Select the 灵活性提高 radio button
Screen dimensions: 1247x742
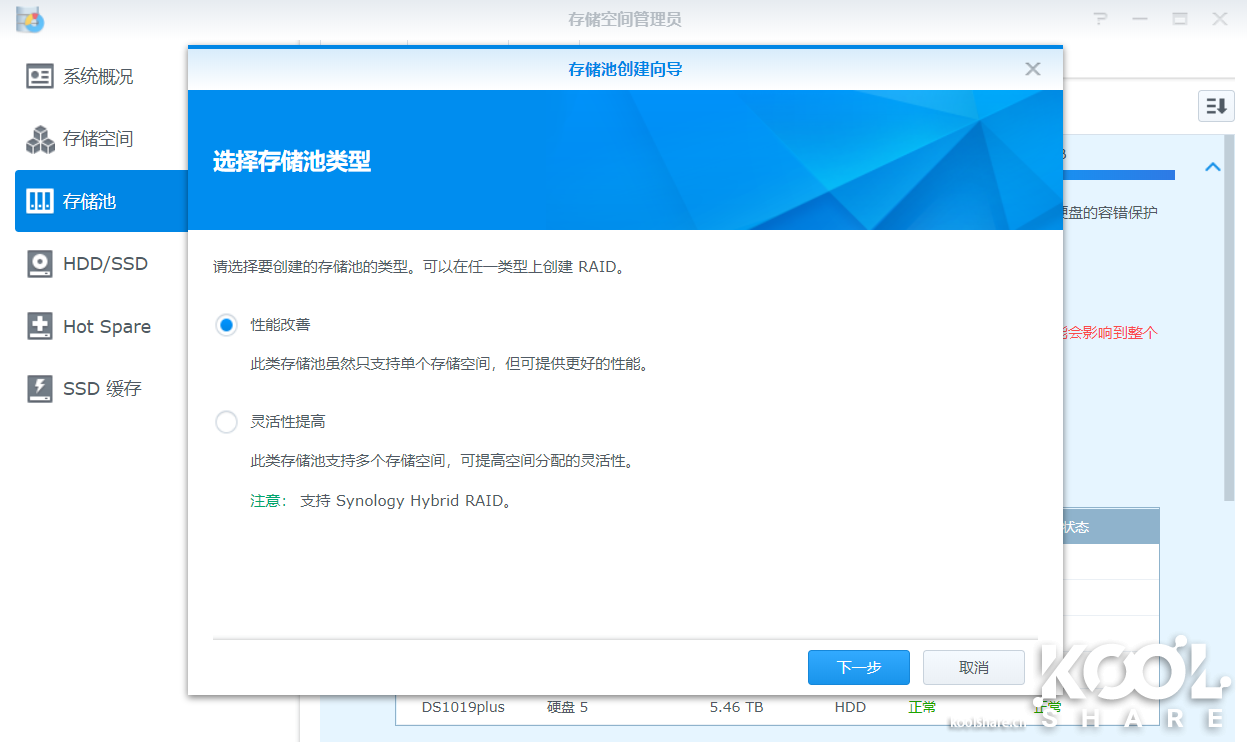(x=227, y=422)
